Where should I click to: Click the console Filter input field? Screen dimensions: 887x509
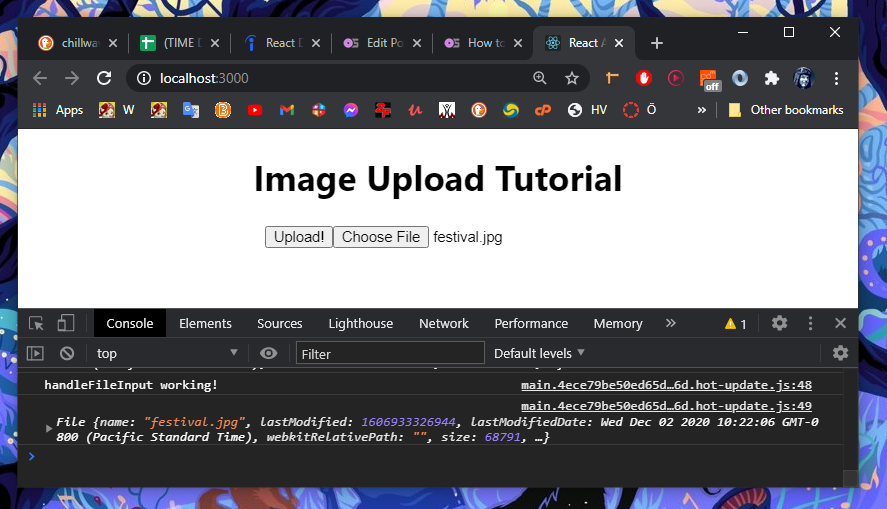tap(390, 353)
